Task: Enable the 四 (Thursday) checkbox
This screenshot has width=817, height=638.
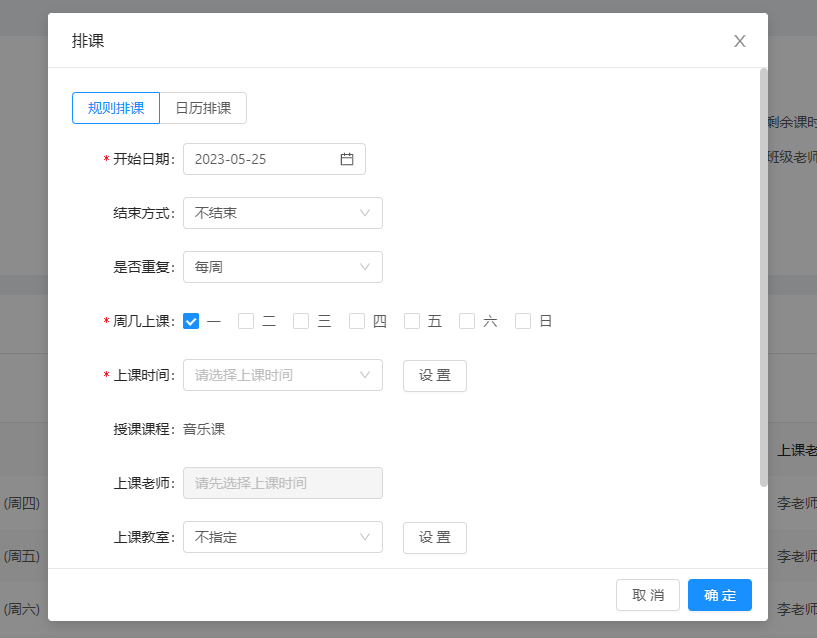Action: [357, 321]
